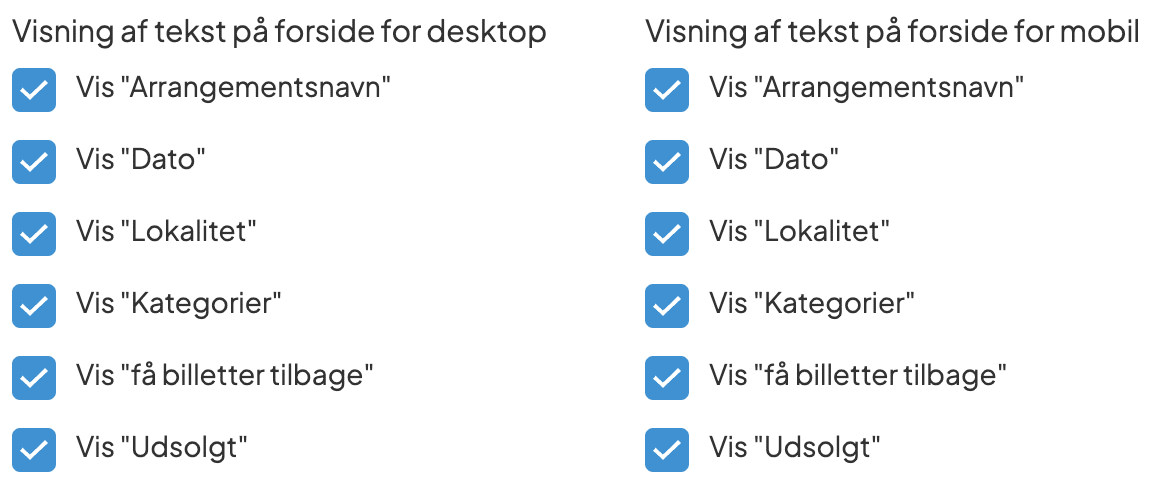Screen dimensions: 1152x488
Task: Click the mobile Vis "få billetter tilbage" label
Action: click(857, 376)
